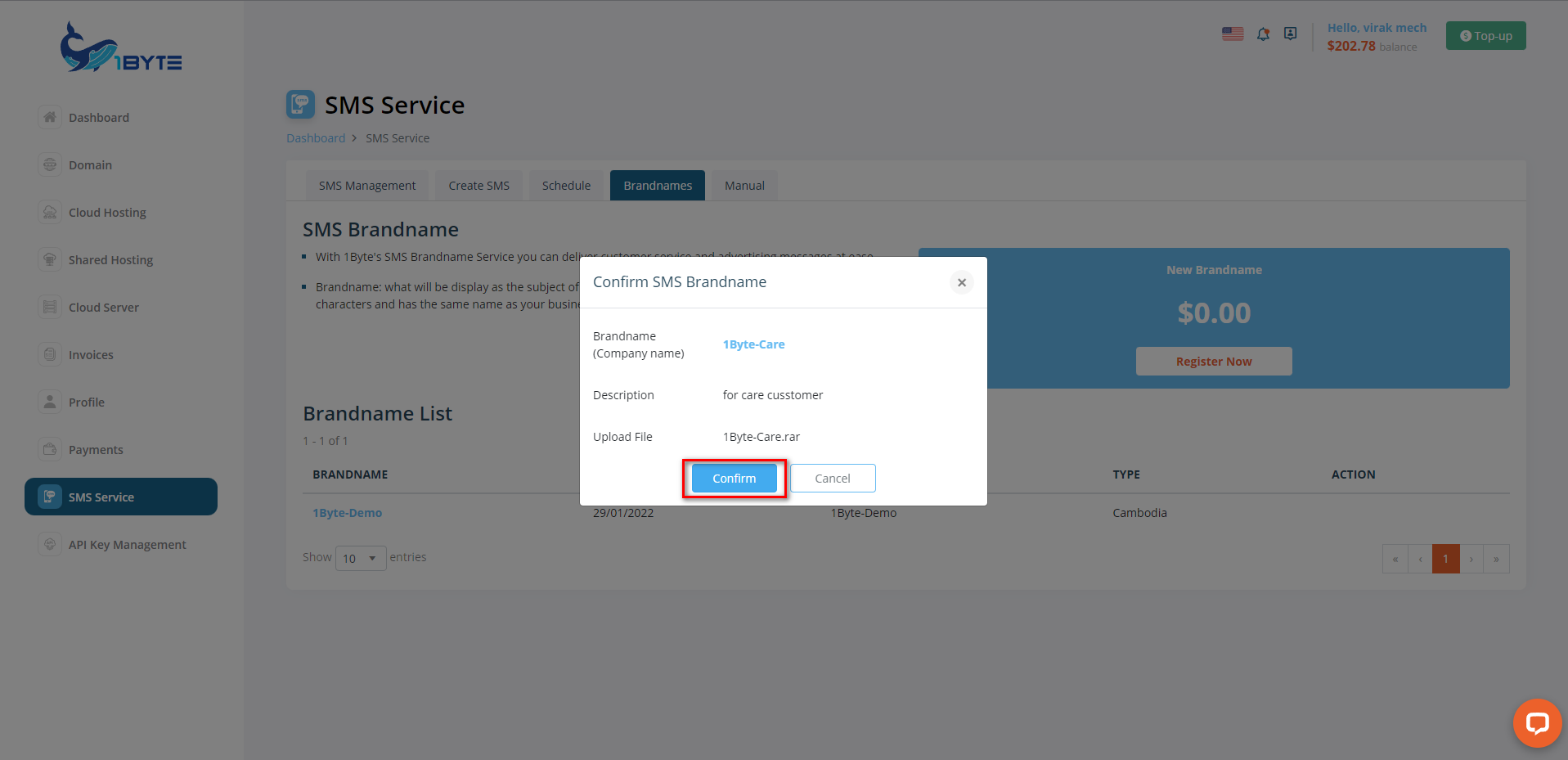The height and width of the screenshot is (760, 1568).
Task: Click the Shared Hosting sidebar icon
Action: [50, 259]
